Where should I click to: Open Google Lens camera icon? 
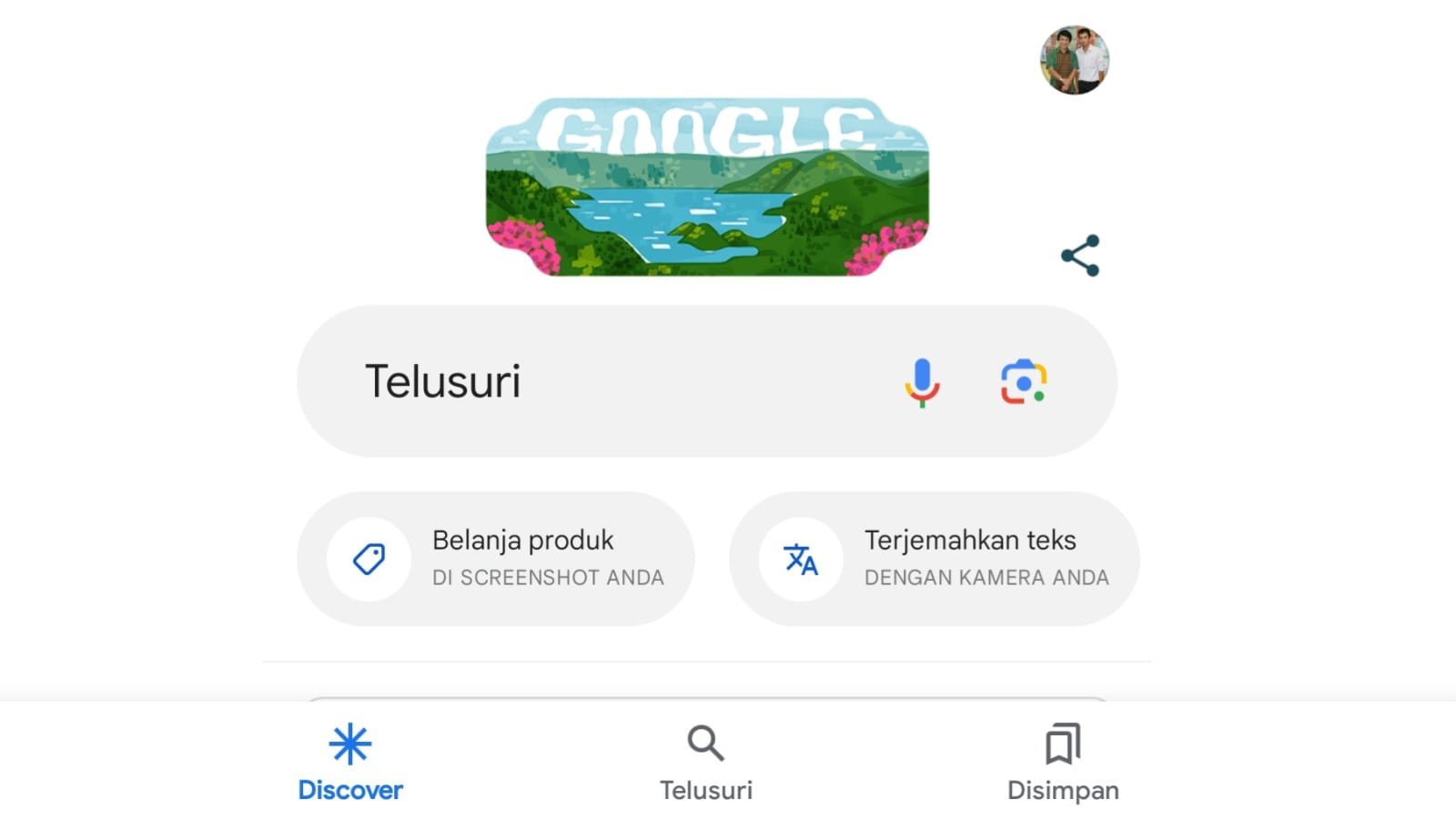point(1024,382)
